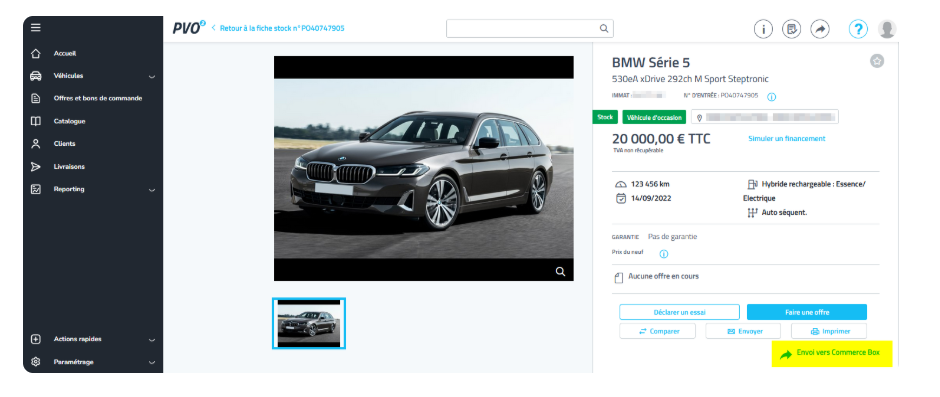Viewport: 940px width, 397px height.
Task: Click the 20 000,00 € TTC price
Action: tap(661, 139)
